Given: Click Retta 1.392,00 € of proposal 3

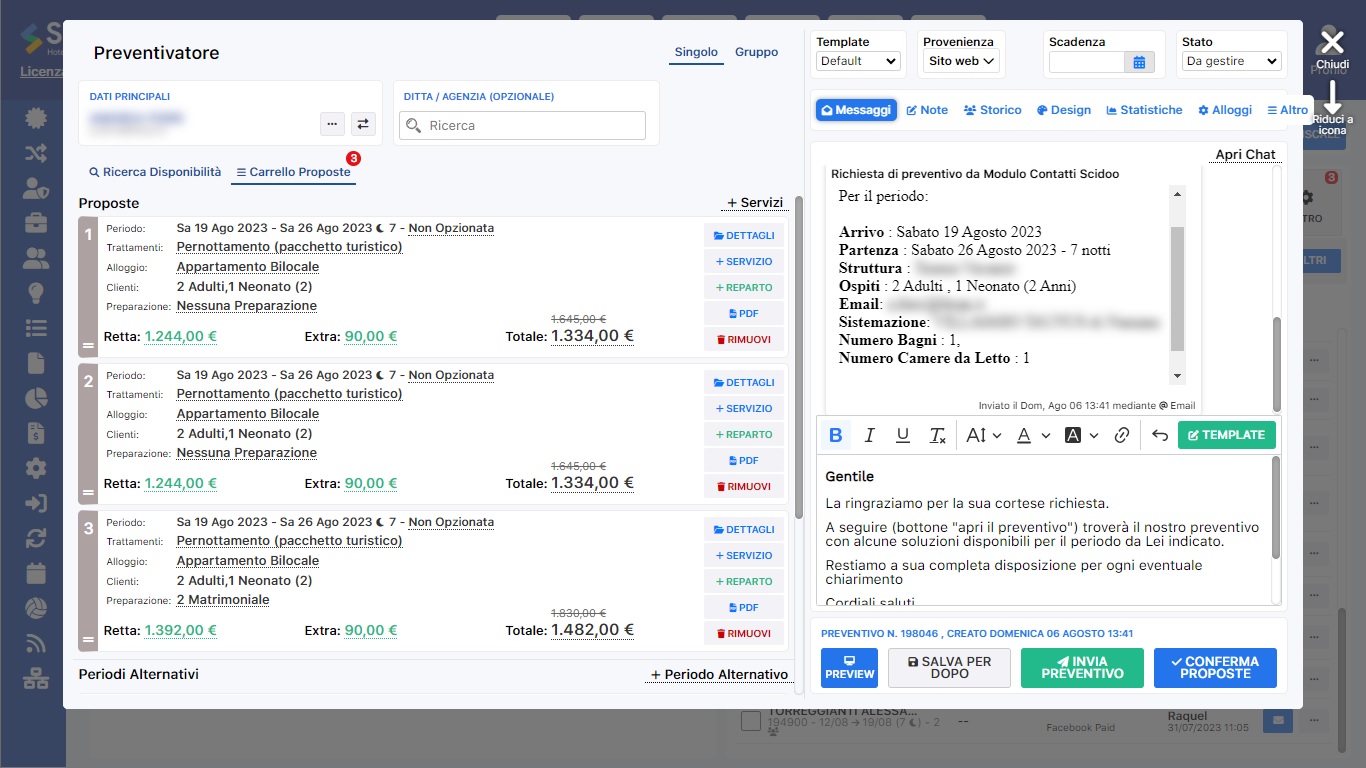Looking at the screenshot, I should point(180,631).
